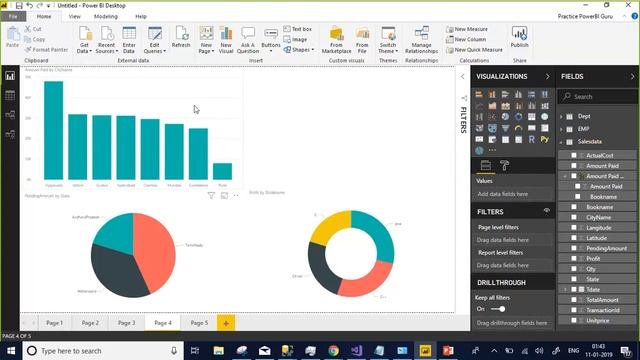Expand the EMP table
Screen dimensions: 640x360
tap(561, 129)
